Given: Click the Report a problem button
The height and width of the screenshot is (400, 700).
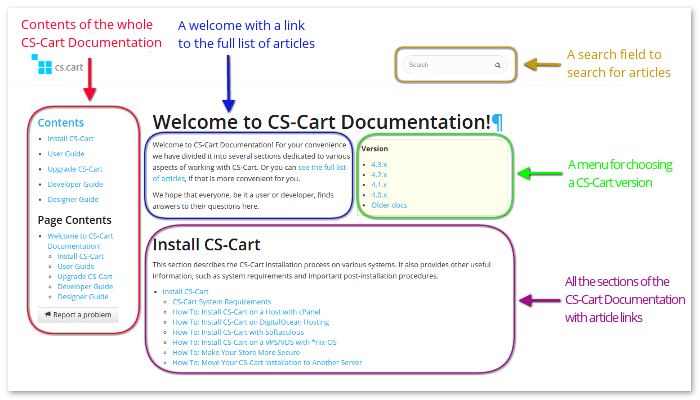Looking at the screenshot, I should click(78, 315).
